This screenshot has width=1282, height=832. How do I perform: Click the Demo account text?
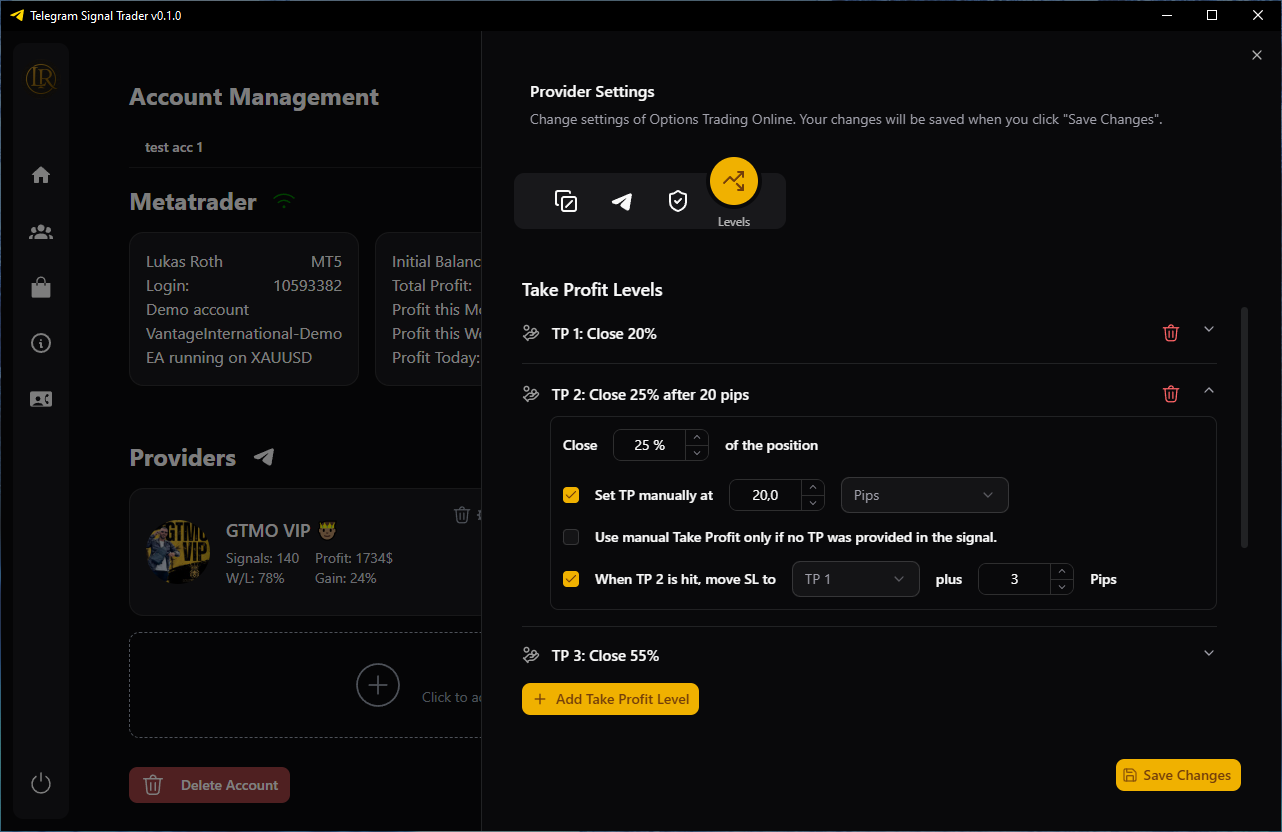pyautogui.click(x=198, y=309)
